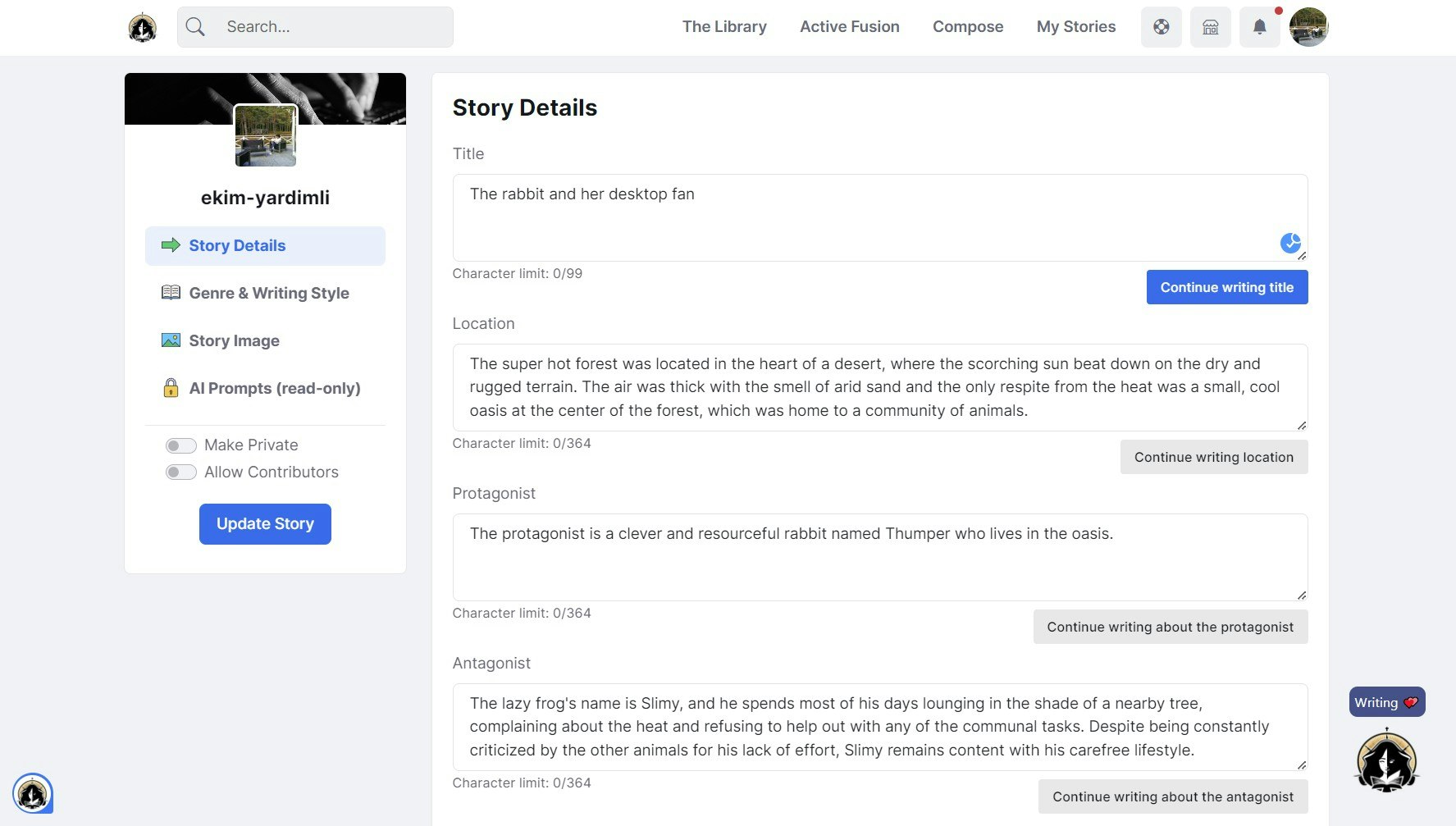Select Story Details sidebar tab
1456x826 pixels.
coord(265,246)
